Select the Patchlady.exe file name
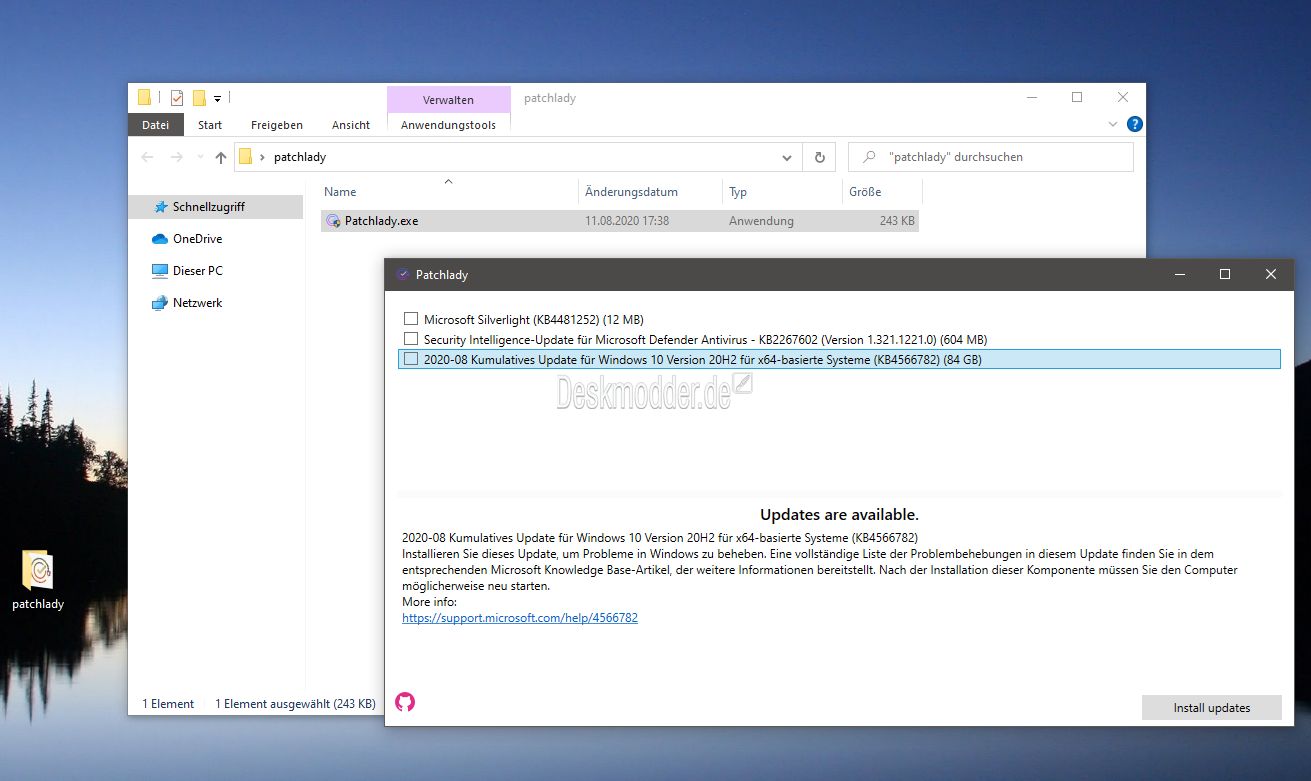1311x781 pixels. pyautogui.click(x=382, y=221)
